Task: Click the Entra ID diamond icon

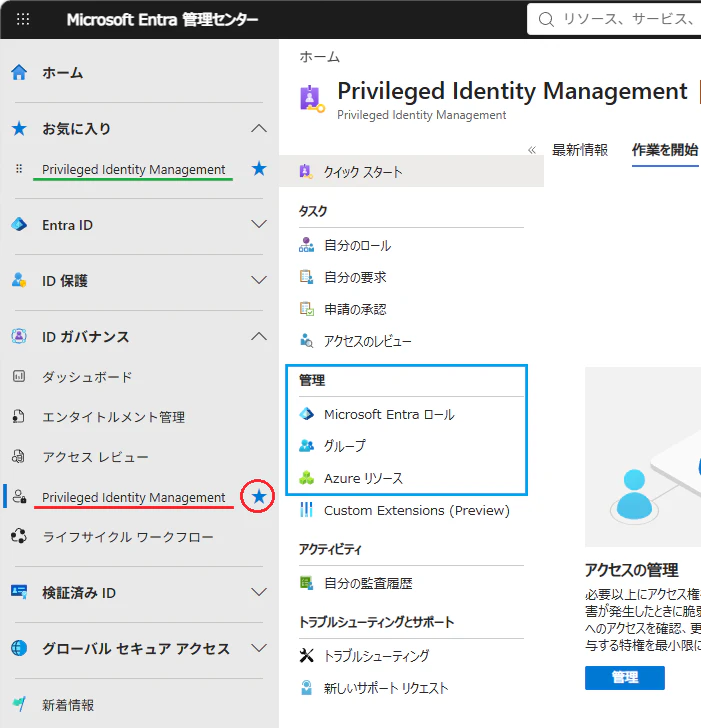Action: pyautogui.click(x=19, y=225)
